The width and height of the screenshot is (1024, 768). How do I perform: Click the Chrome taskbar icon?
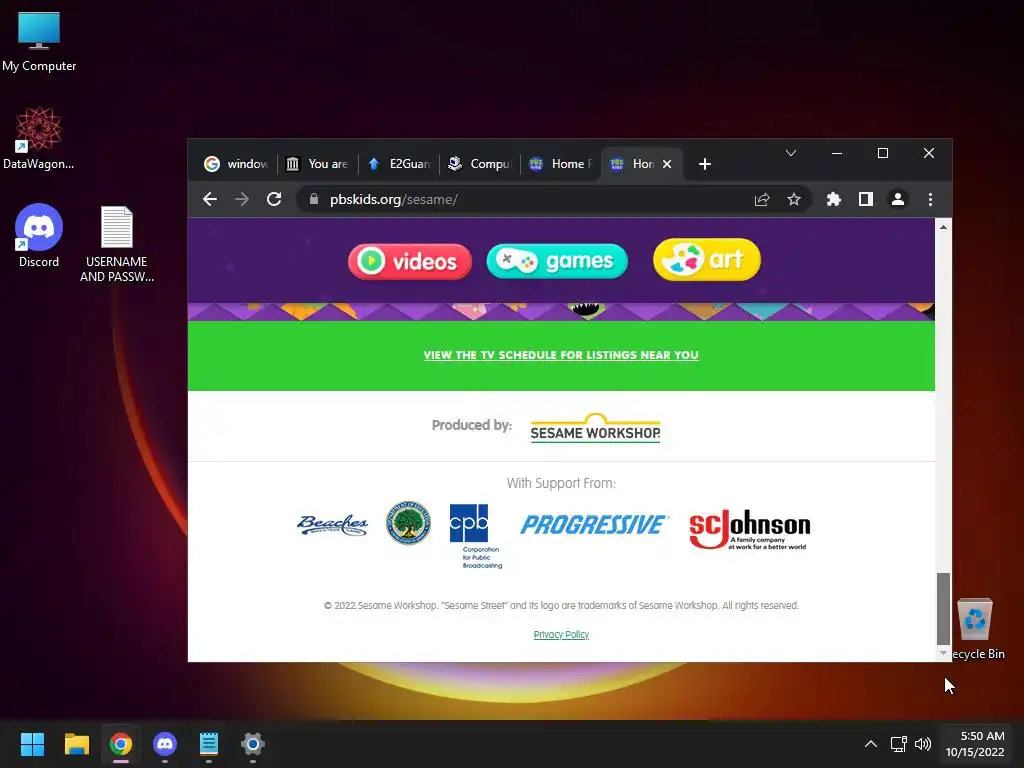click(x=121, y=744)
